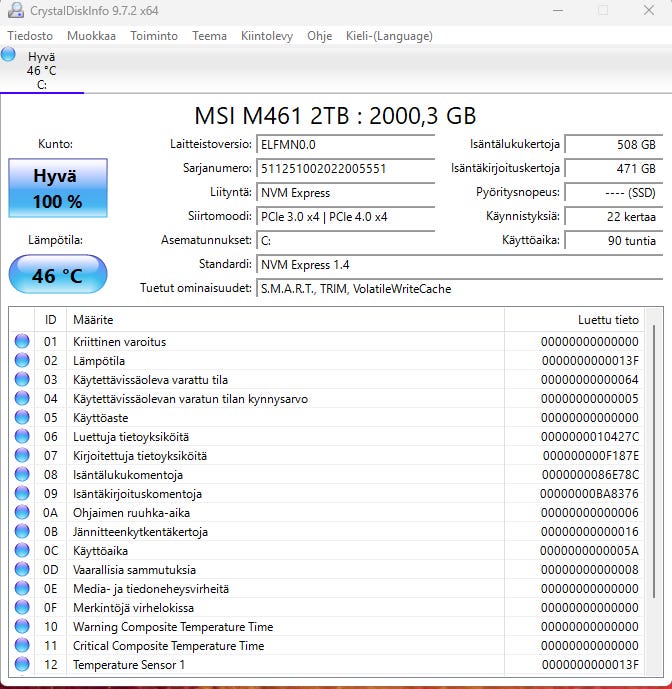672x689 pixels.
Task: Click status orb for Vaarallisia sammutuksia row
Action: pyautogui.click(x=22, y=570)
